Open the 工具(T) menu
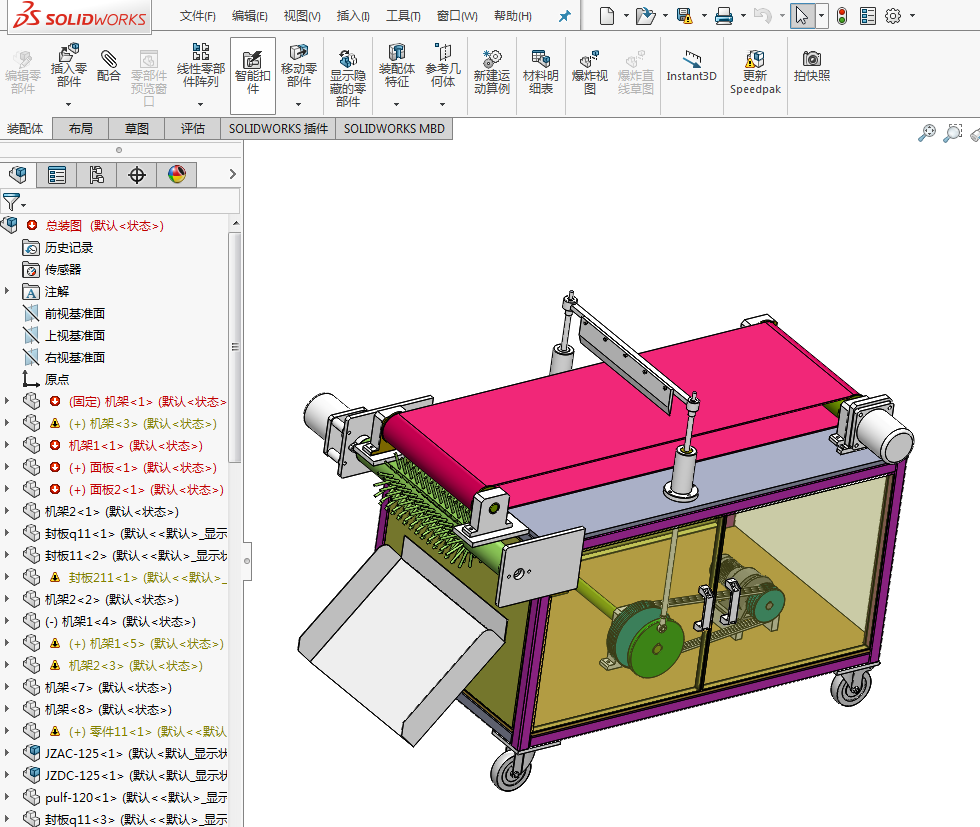The width and height of the screenshot is (980, 827). click(x=403, y=16)
